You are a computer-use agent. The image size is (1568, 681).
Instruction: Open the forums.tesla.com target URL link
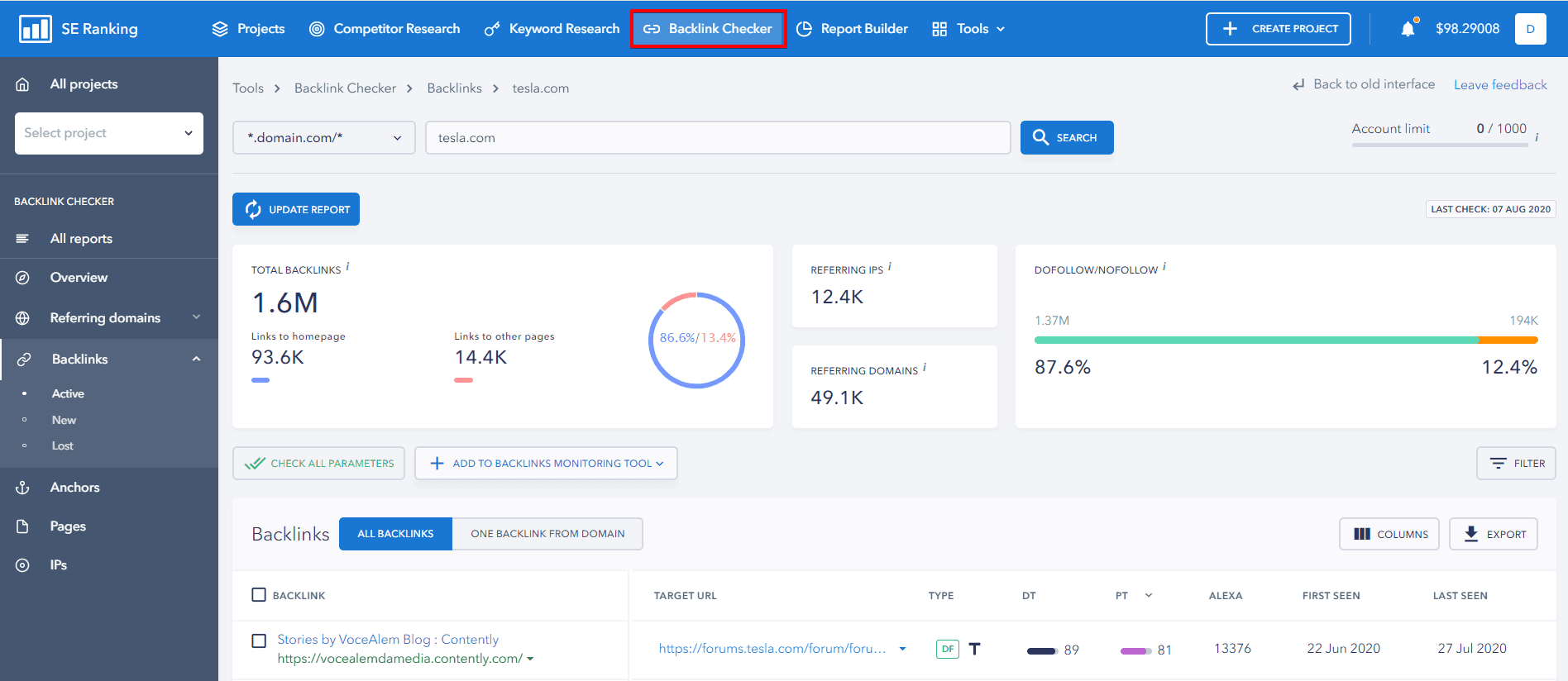point(772,649)
